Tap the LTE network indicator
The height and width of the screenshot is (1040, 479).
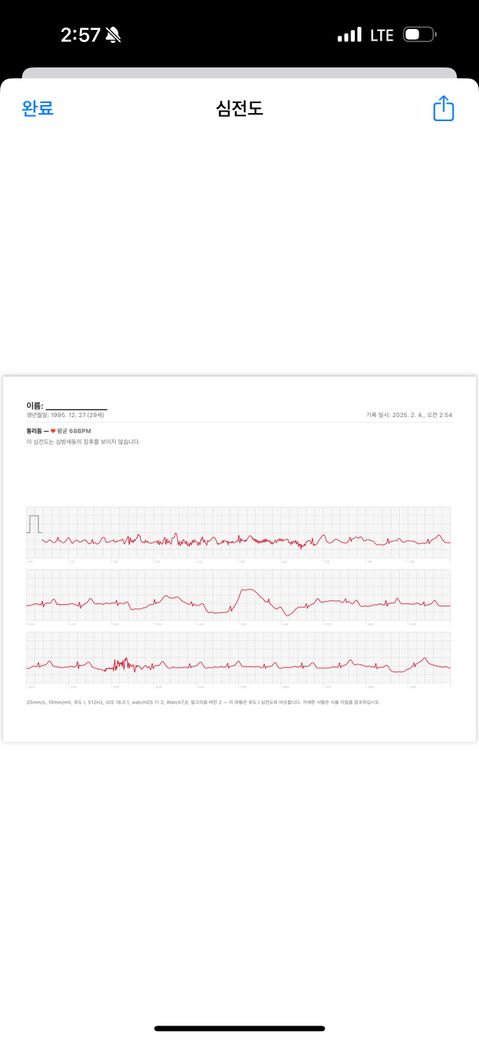(x=382, y=35)
